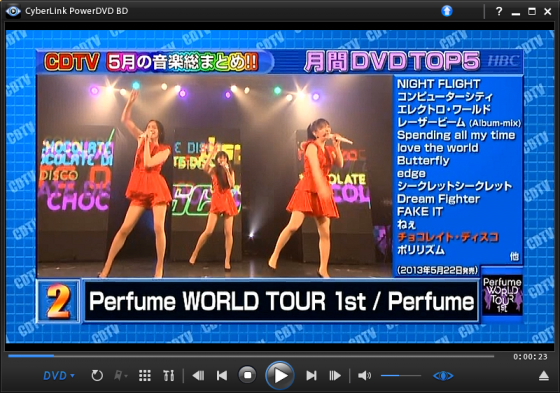
Task: Skip to next chapter
Action: tap(311, 376)
